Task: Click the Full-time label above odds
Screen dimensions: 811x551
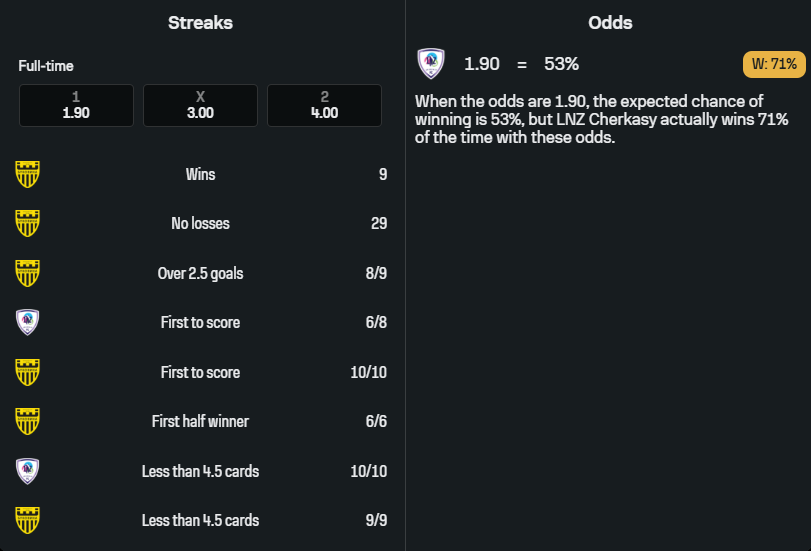Action: coord(46,66)
